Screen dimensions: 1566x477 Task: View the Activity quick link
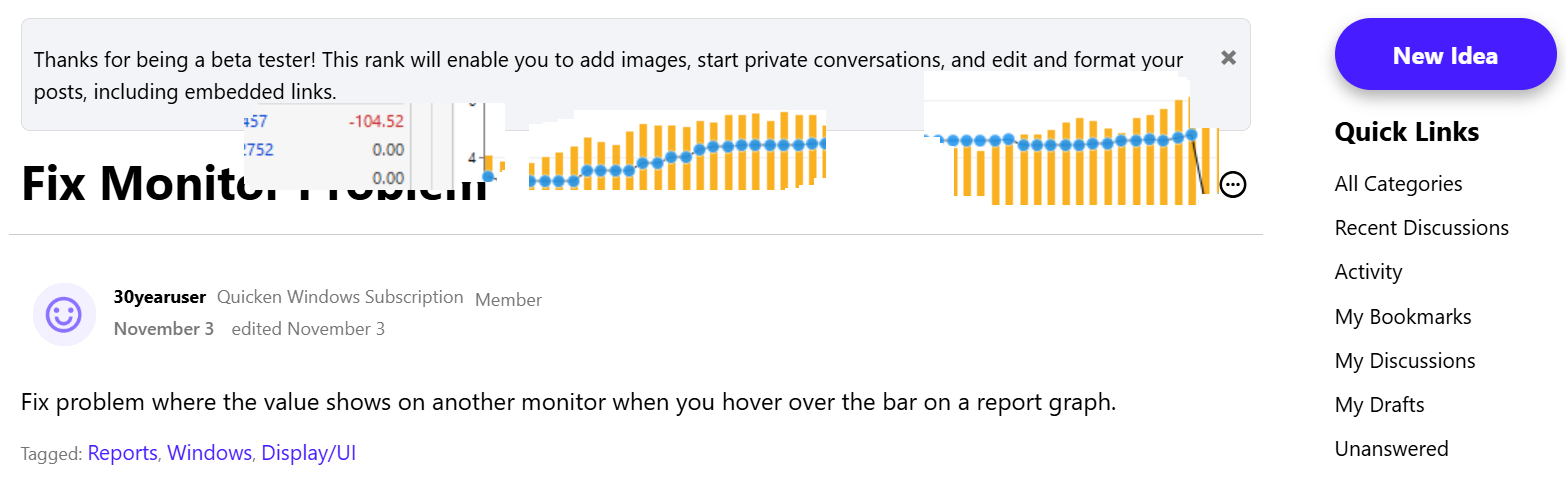point(1368,272)
